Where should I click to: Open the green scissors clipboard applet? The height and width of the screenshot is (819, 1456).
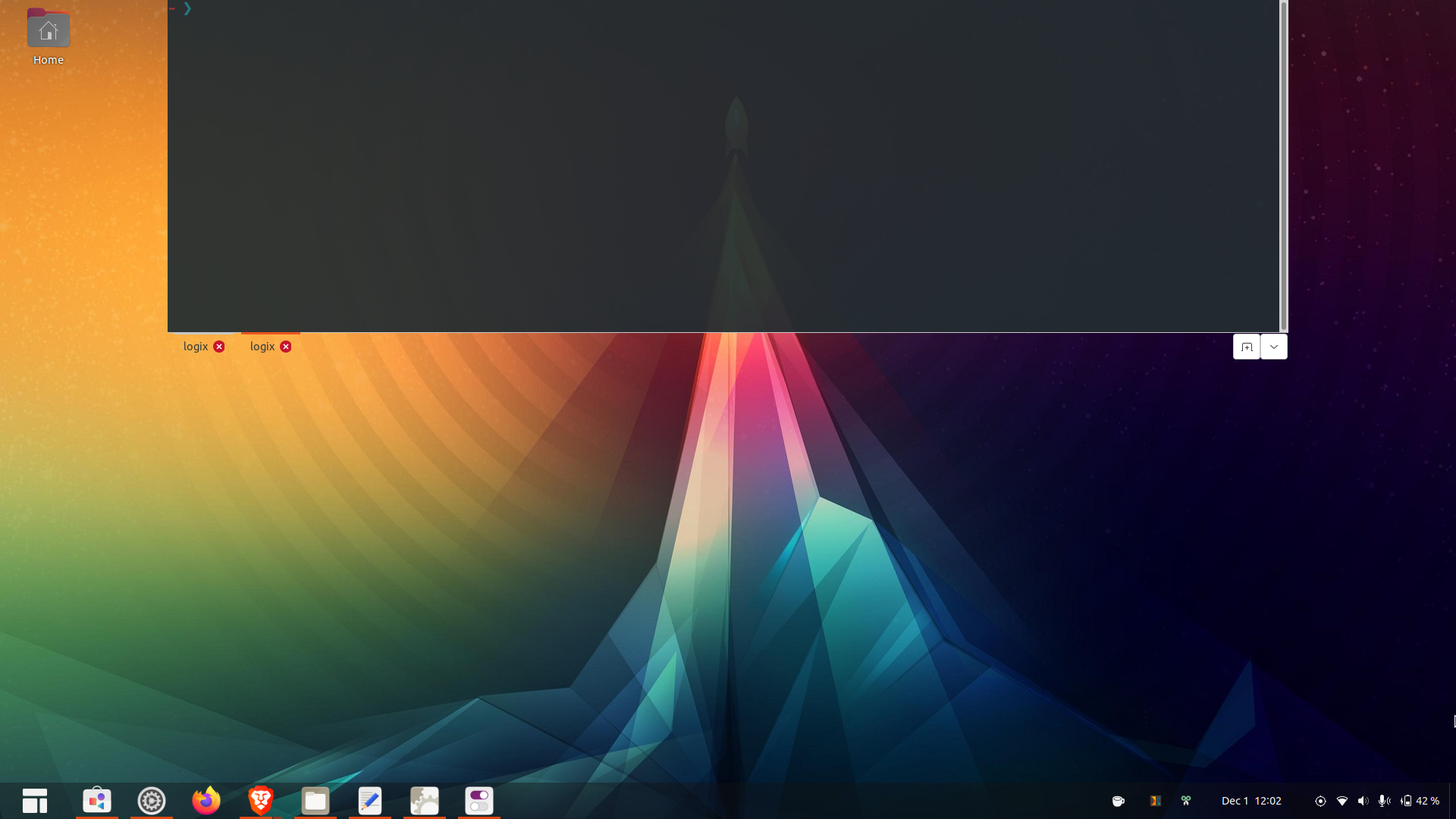(x=1186, y=801)
